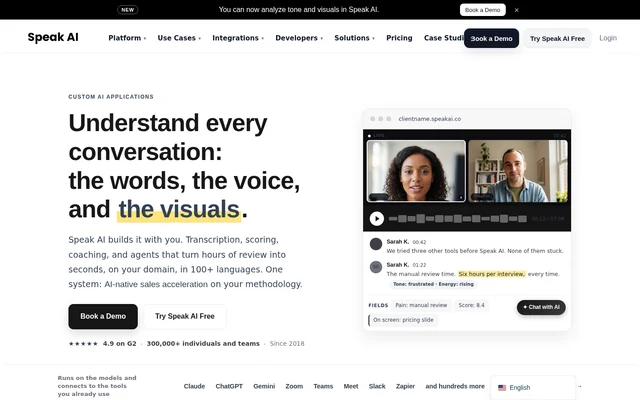Image resolution: width=640 pixels, height=400 pixels.
Task: Click the clientname.speakai.co address text
Action: [429, 119]
